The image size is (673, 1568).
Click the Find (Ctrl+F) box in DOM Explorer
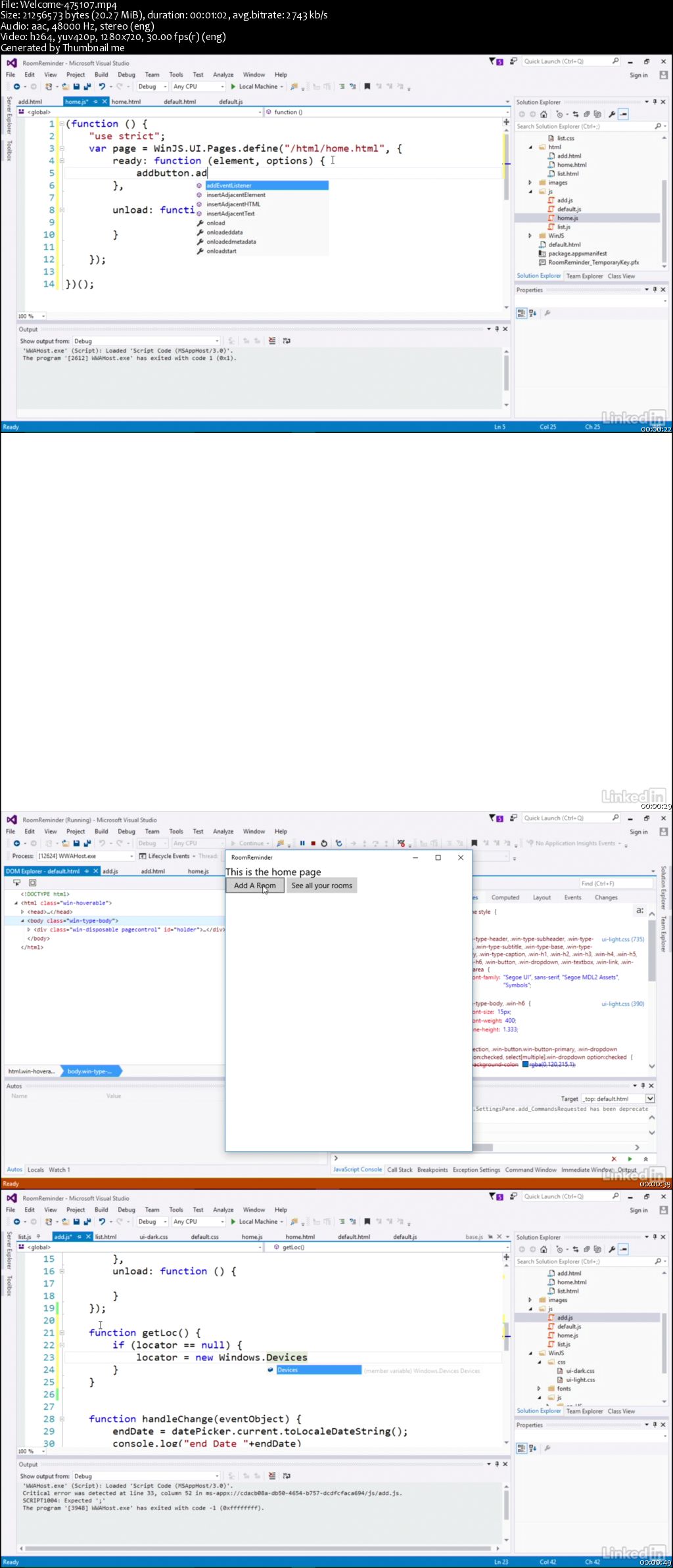[x=617, y=884]
